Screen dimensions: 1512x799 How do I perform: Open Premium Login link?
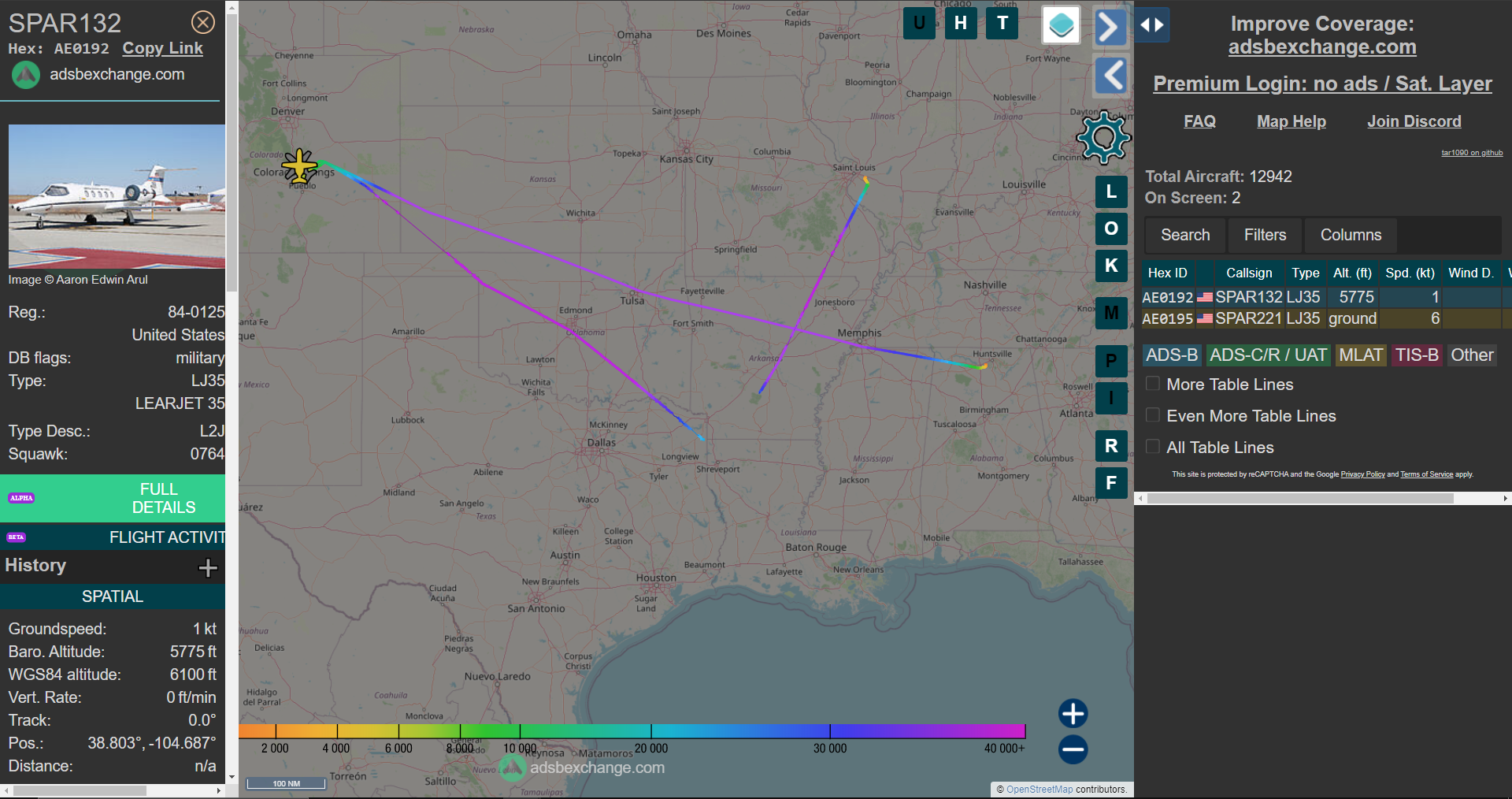[x=1322, y=84]
